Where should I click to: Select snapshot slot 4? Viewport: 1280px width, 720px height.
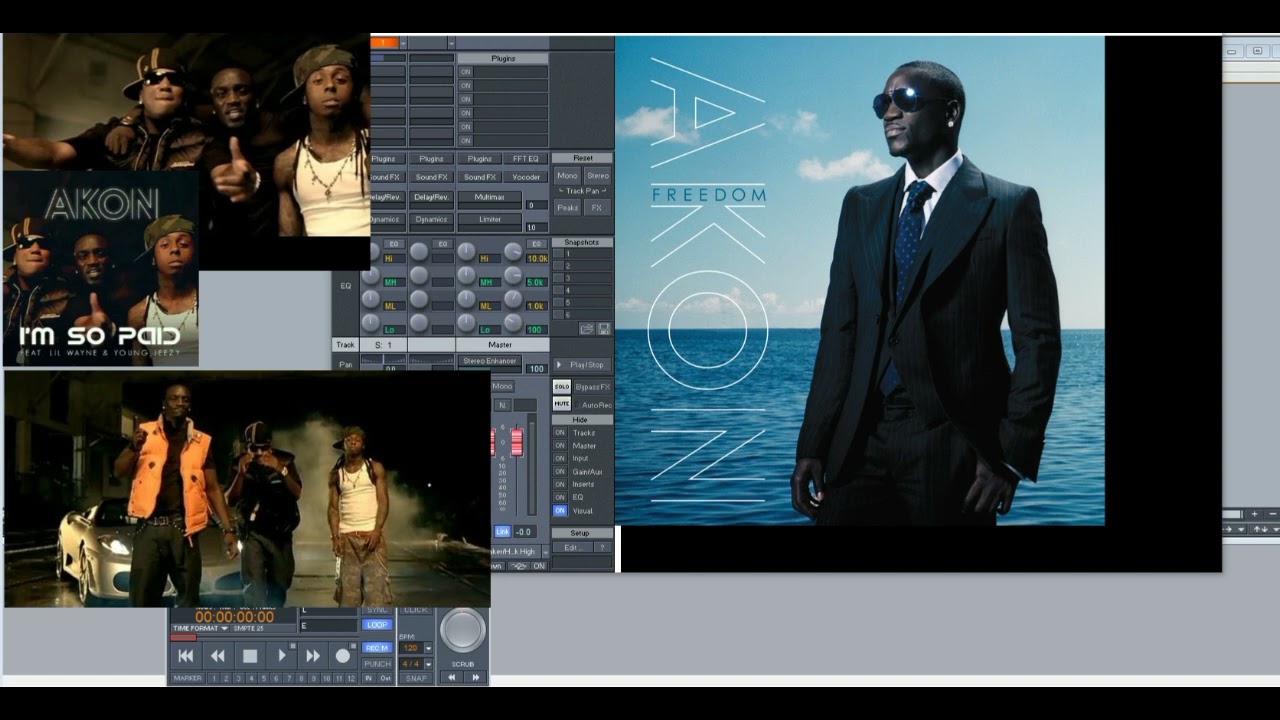583,290
